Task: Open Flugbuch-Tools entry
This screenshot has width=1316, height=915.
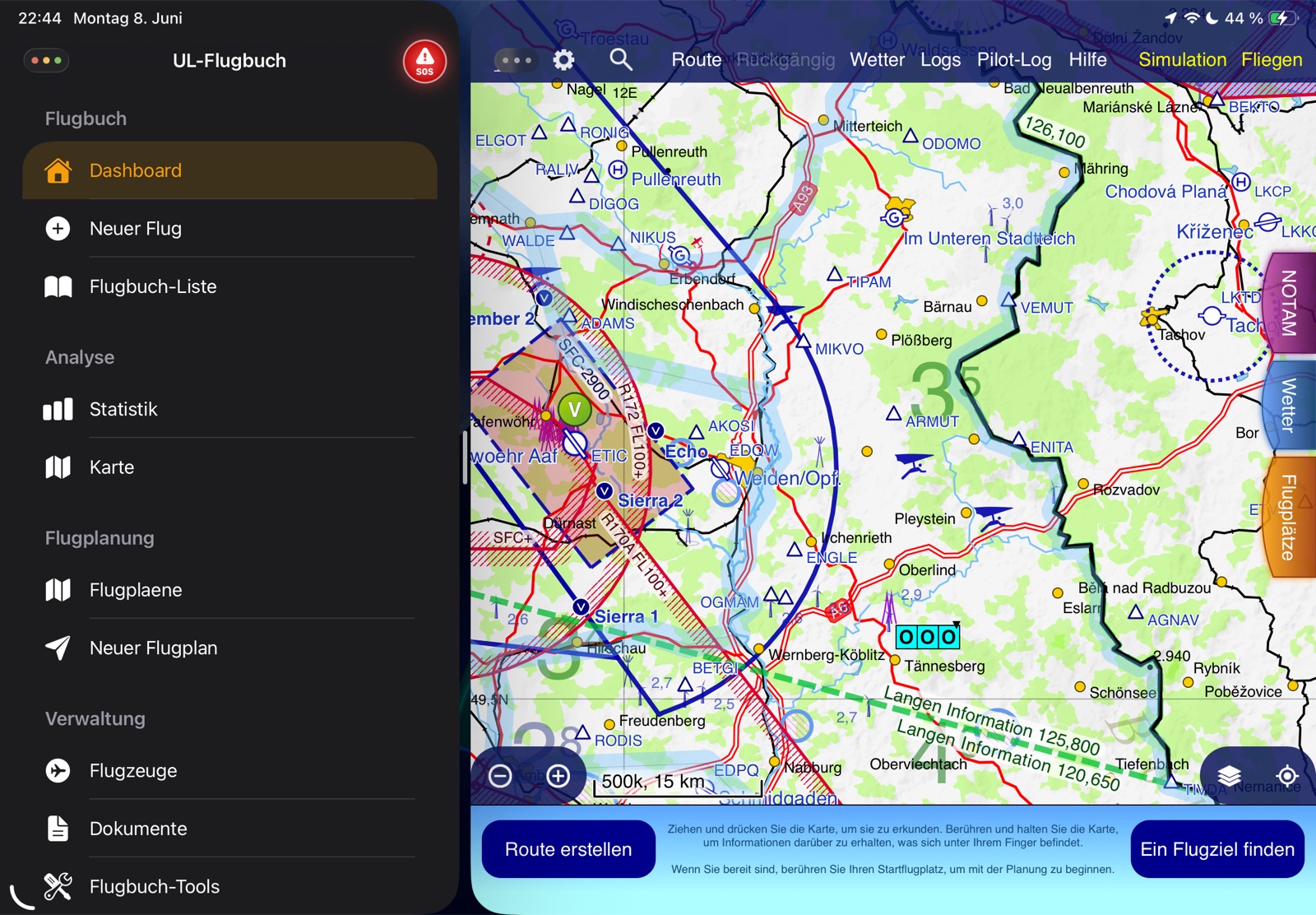Action: click(229, 886)
